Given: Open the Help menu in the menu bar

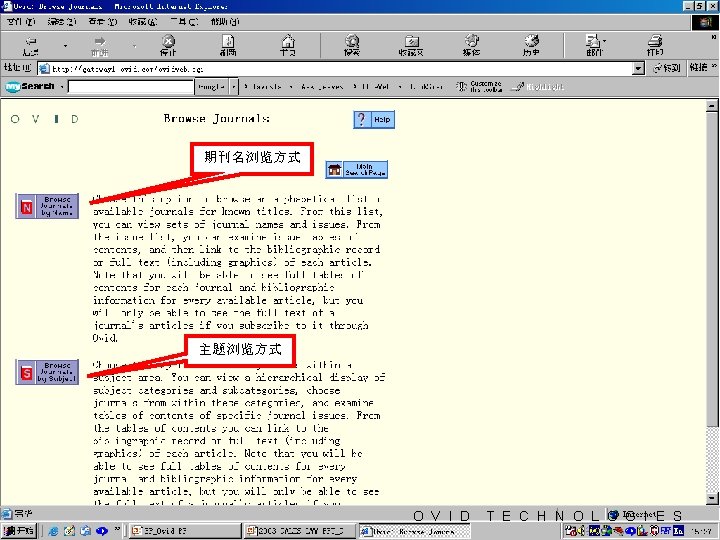Looking at the screenshot, I should pyautogui.click(x=225, y=22).
